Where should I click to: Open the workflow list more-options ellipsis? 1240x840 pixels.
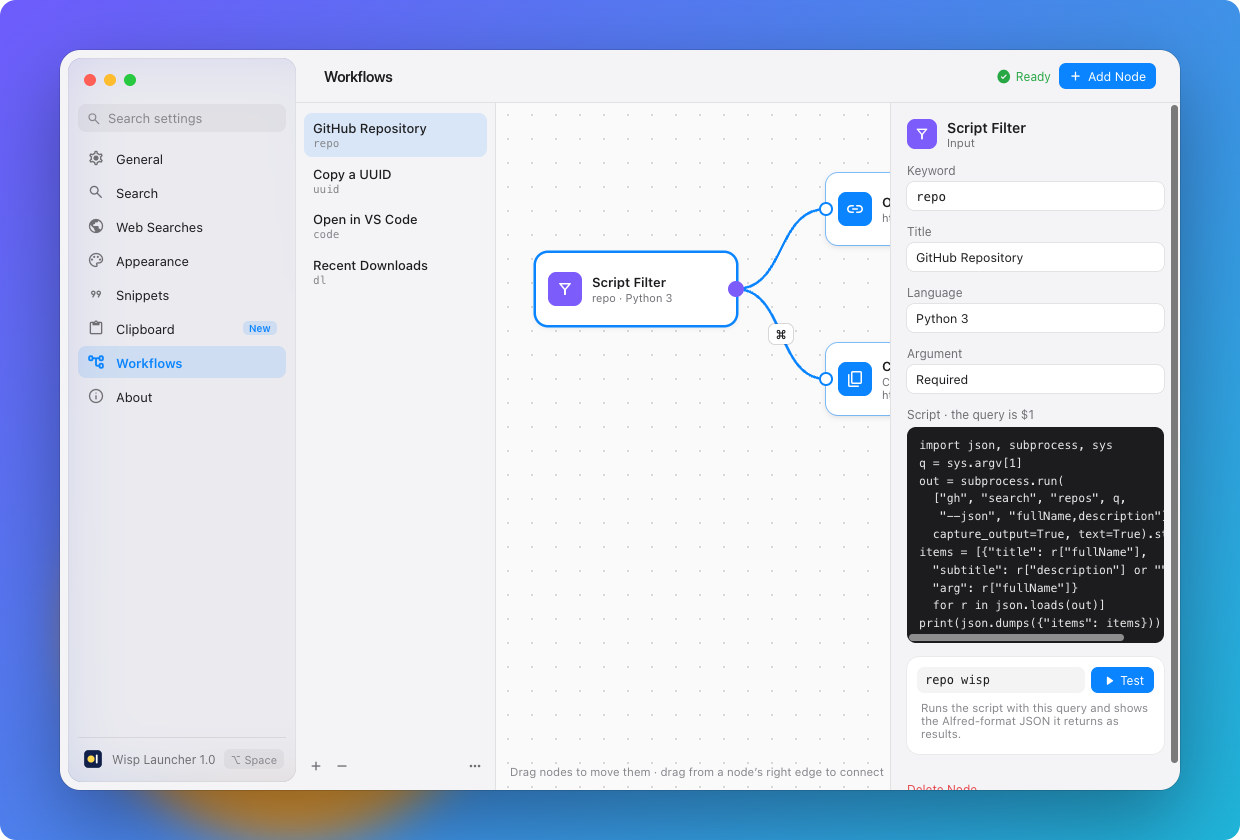[475, 766]
